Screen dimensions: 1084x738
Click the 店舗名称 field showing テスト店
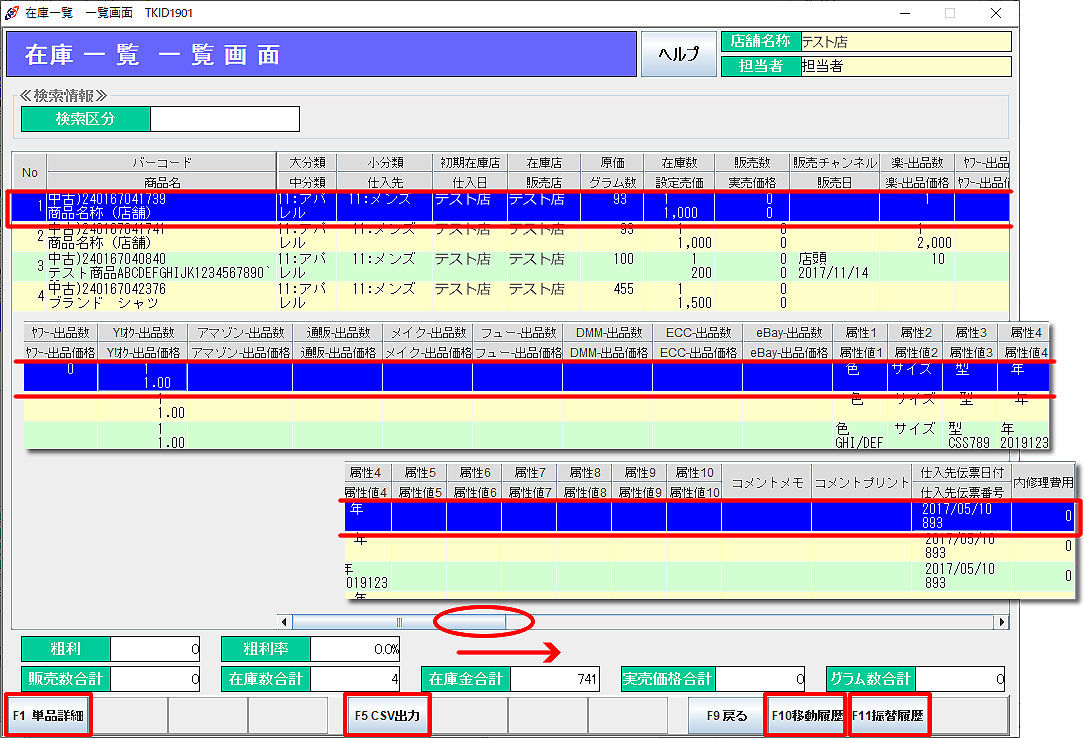(905, 42)
